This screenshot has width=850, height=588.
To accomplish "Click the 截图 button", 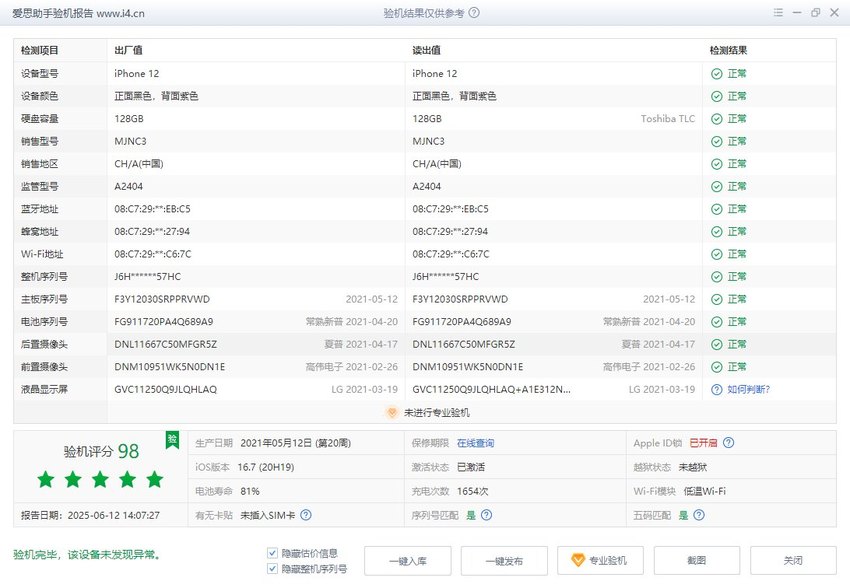I will (x=697, y=561).
